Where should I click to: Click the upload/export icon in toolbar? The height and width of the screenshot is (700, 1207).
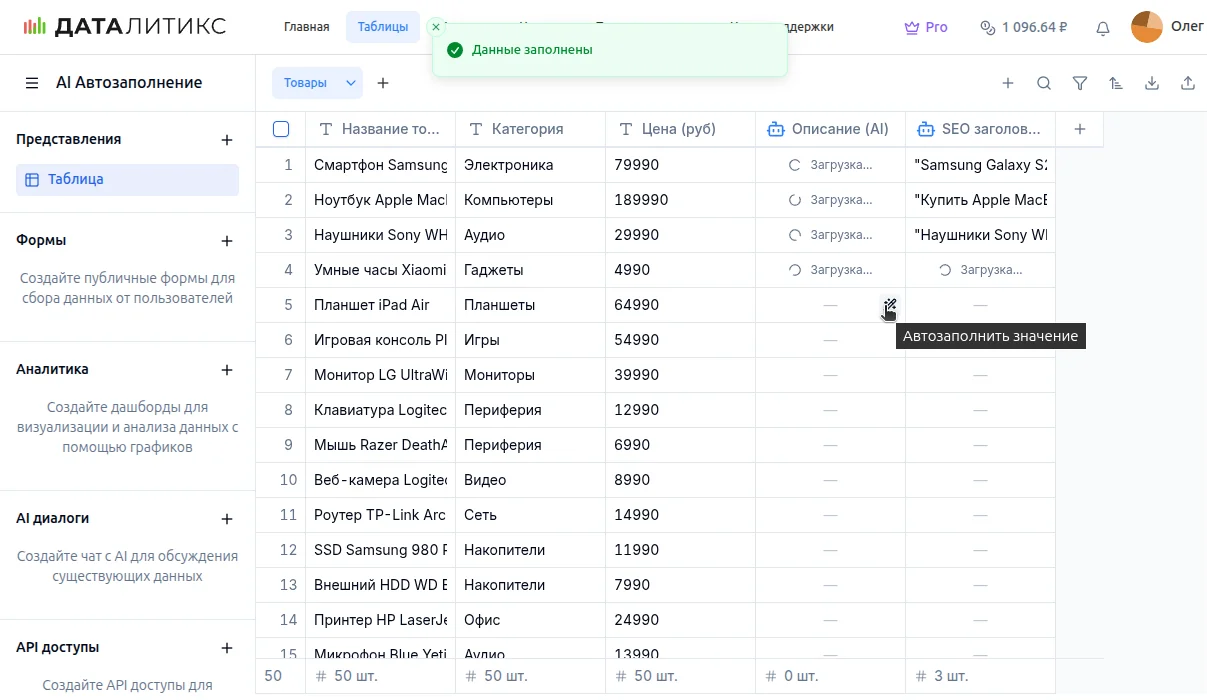[x=1187, y=84]
